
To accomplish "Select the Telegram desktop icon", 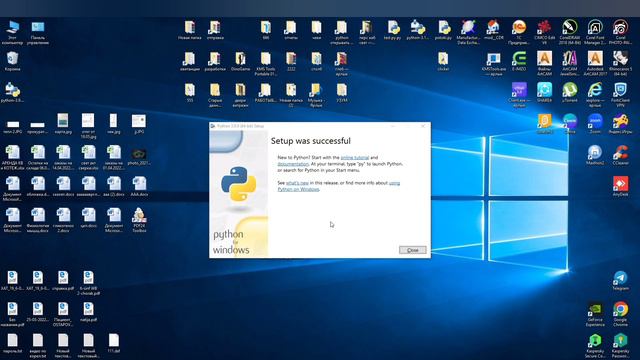I will coord(620,280).
